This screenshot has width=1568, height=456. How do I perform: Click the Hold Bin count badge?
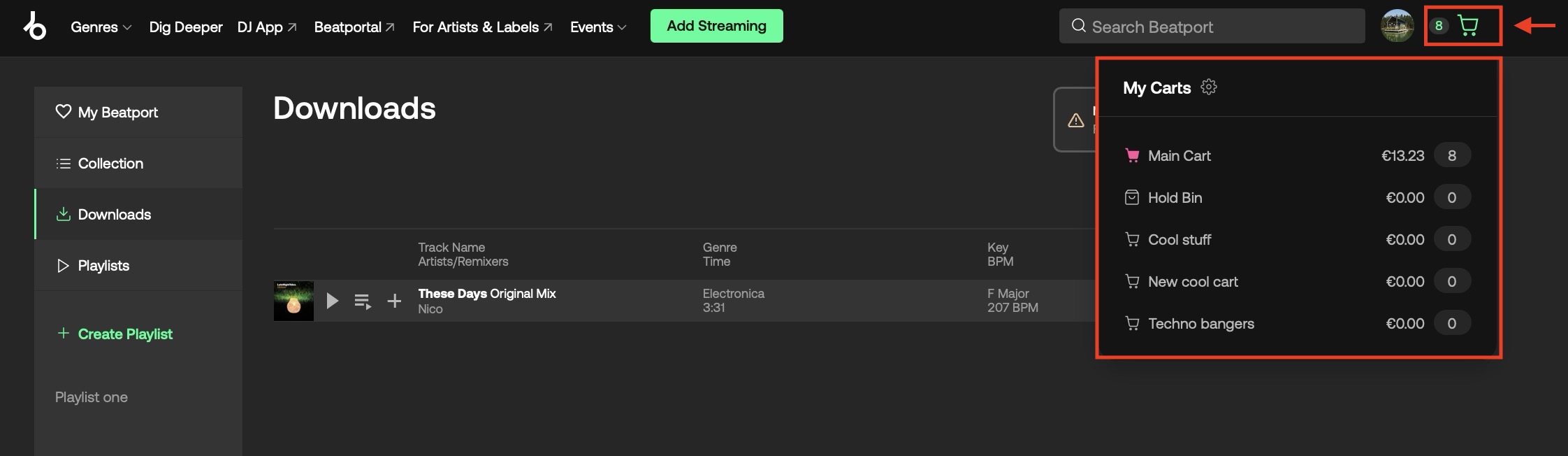(1452, 197)
